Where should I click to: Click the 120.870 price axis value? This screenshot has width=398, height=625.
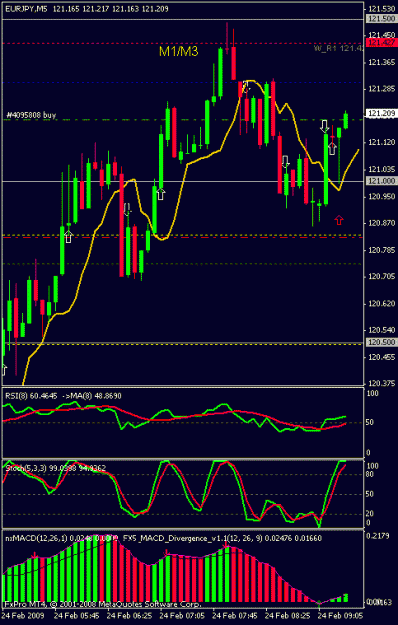[381, 223]
